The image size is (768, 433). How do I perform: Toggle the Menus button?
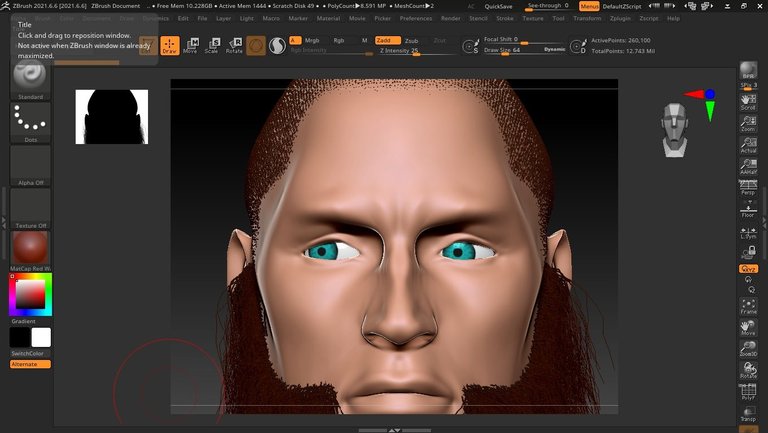tap(589, 6)
